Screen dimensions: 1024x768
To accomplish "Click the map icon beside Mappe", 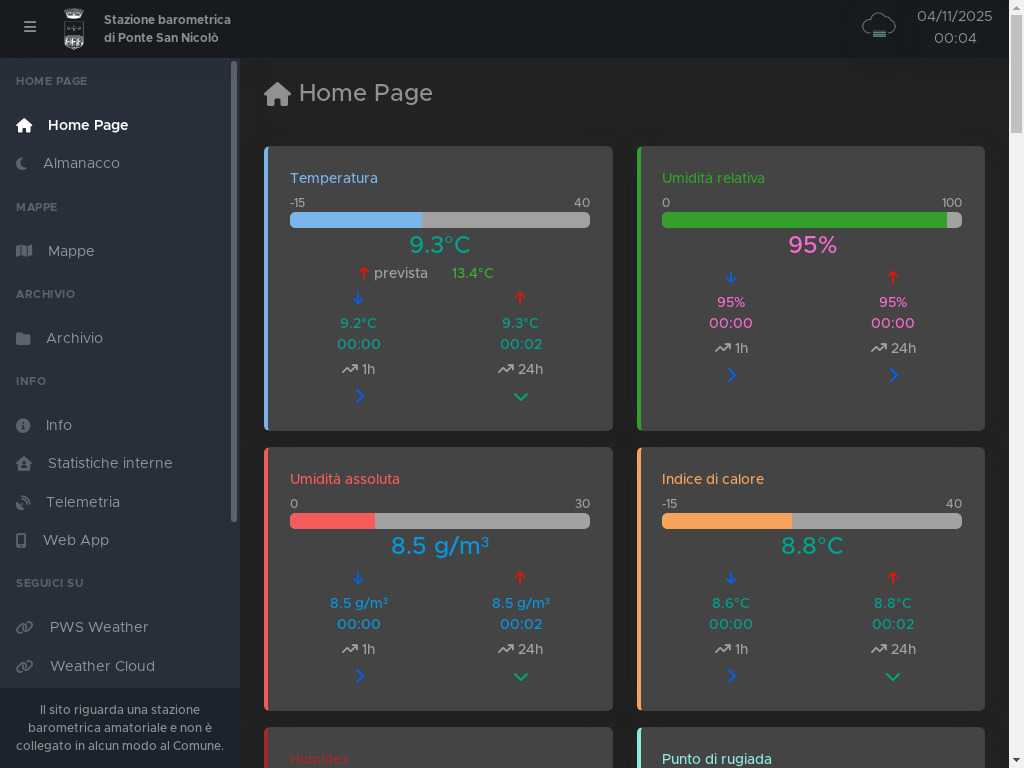I will click(x=24, y=251).
